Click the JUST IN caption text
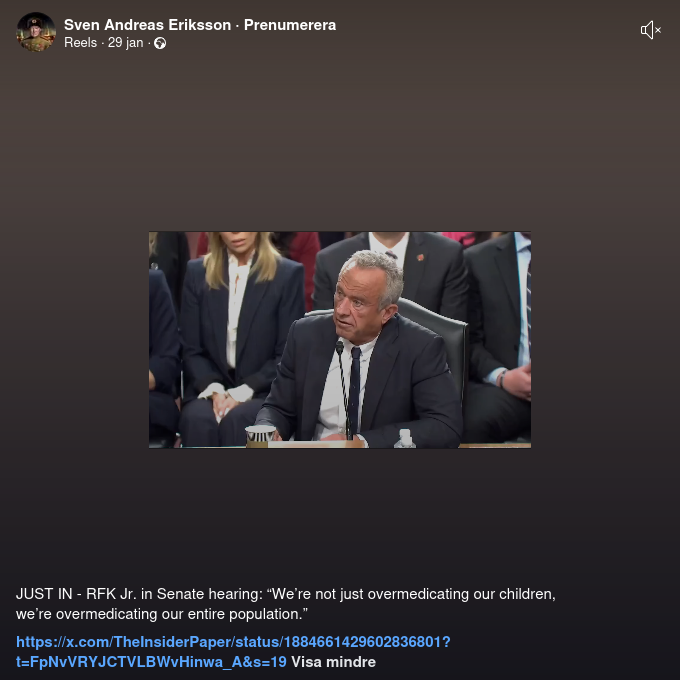Image resolution: width=680 pixels, height=680 pixels. pos(286,604)
